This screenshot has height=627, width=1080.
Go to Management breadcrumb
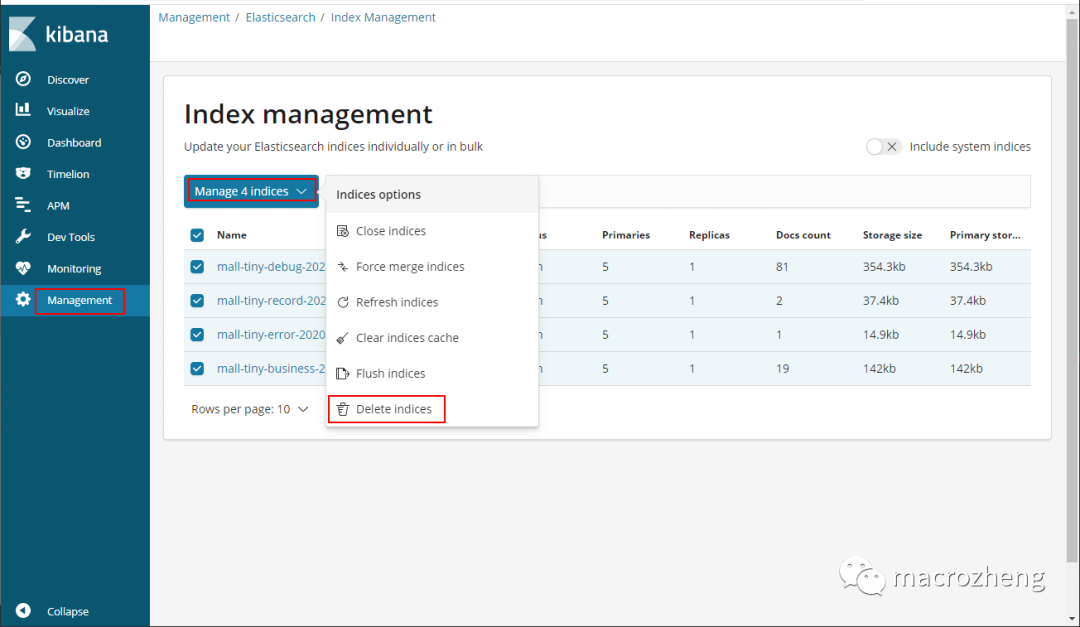tap(194, 17)
